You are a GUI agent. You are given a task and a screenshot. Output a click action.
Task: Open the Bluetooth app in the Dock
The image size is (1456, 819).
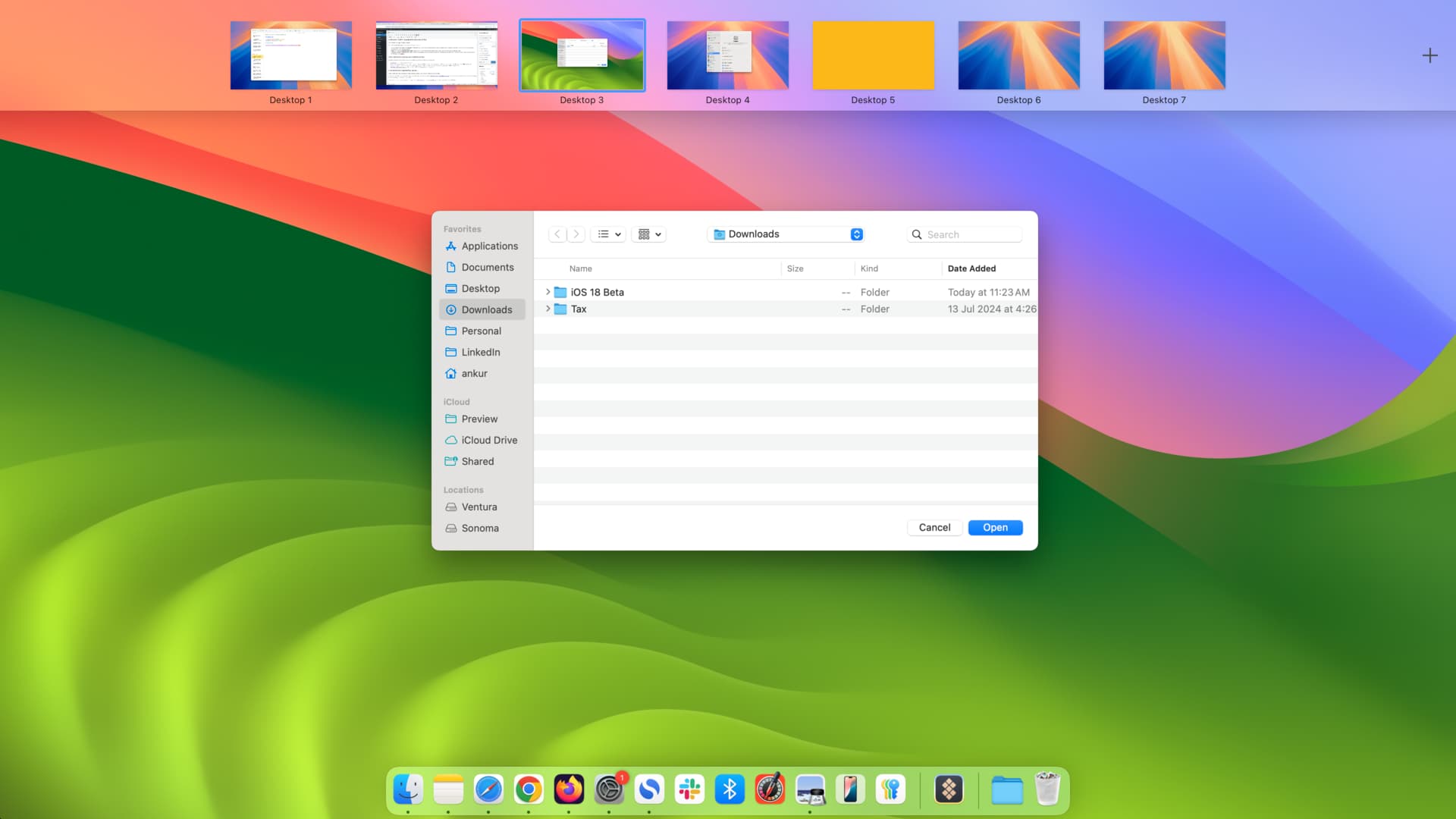click(730, 789)
